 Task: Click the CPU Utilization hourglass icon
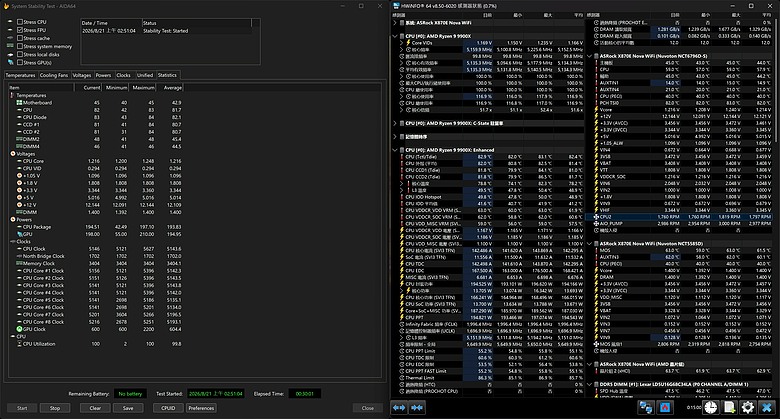click(x=19, y=344)
